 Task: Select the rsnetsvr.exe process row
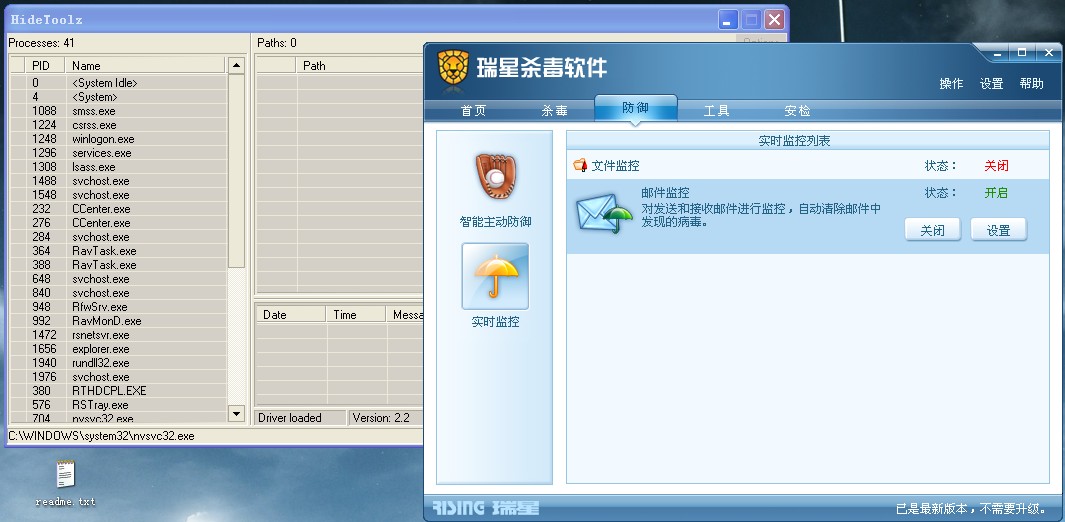pos(118,335)
